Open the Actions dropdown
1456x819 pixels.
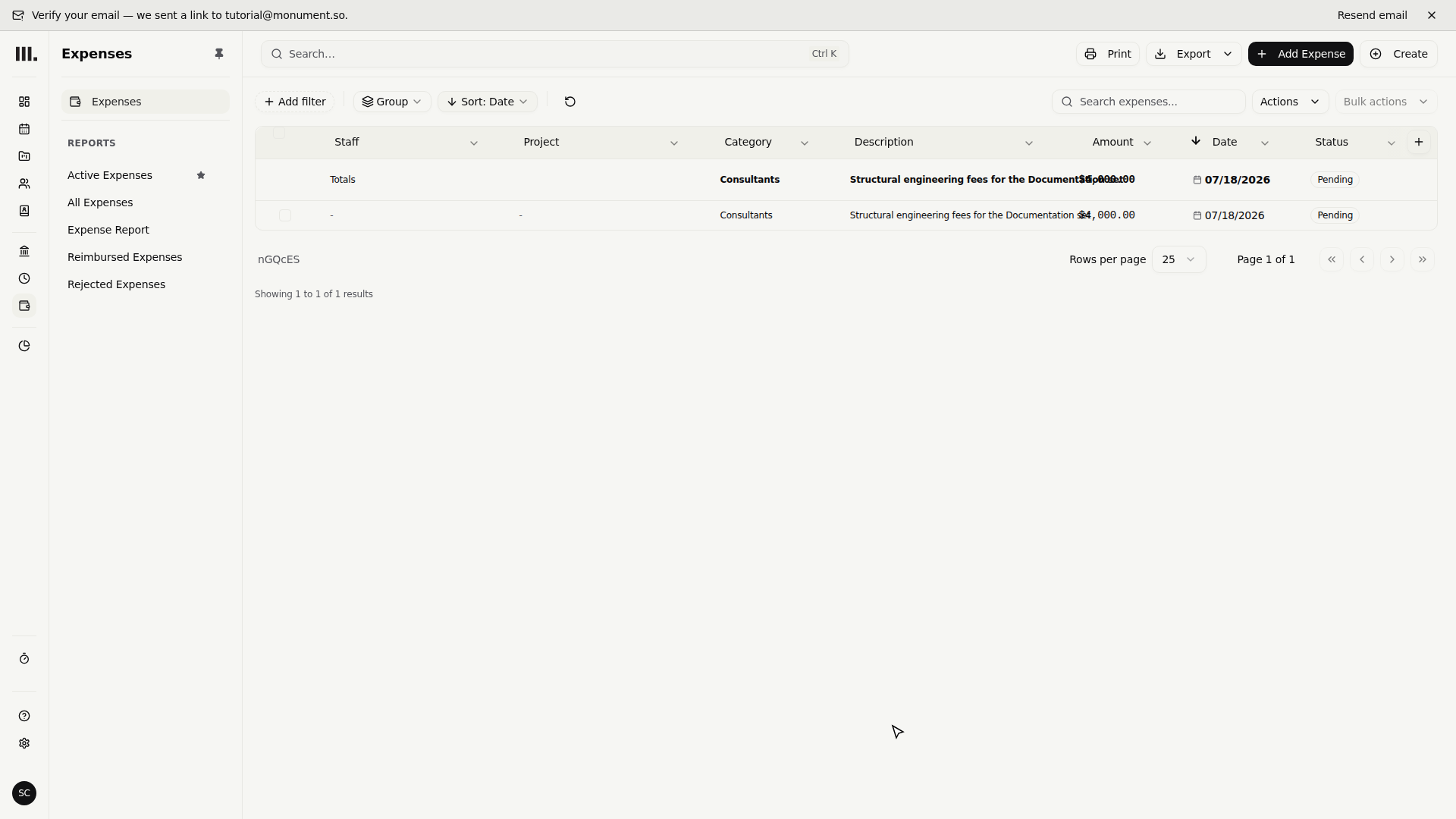pos(1290,102)
